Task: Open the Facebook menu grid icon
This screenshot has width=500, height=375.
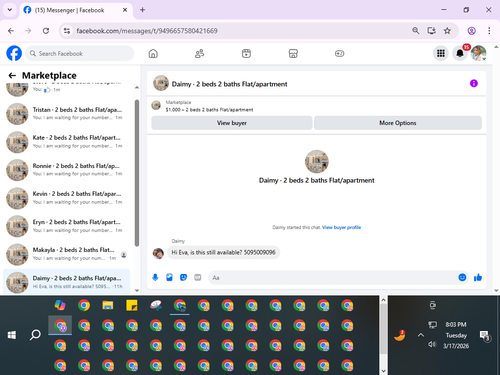Action: (441, 53)
